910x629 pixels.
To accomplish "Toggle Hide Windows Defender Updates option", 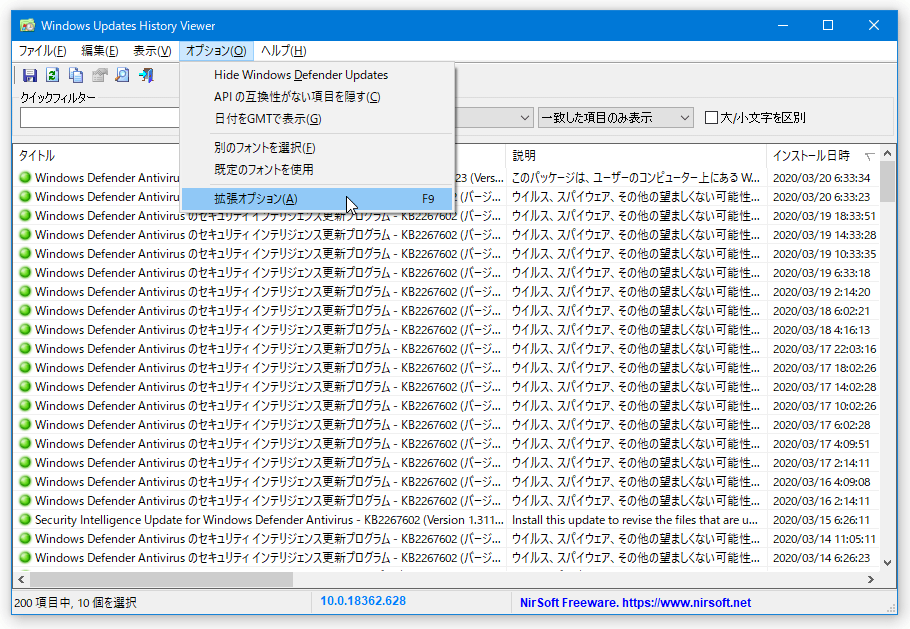I will [316, 75].
